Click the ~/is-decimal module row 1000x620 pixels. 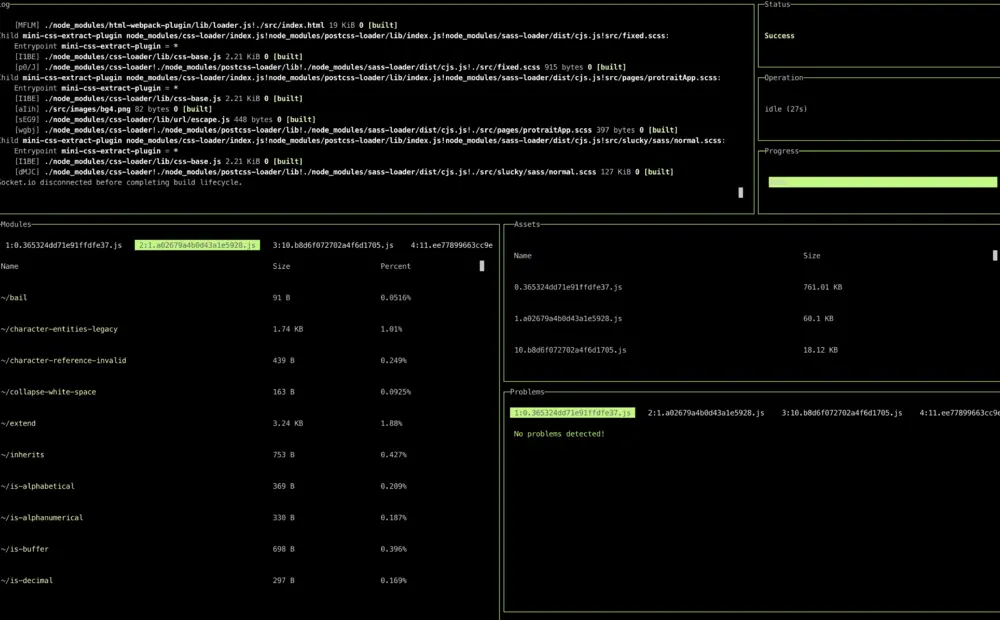click(206, 580)
